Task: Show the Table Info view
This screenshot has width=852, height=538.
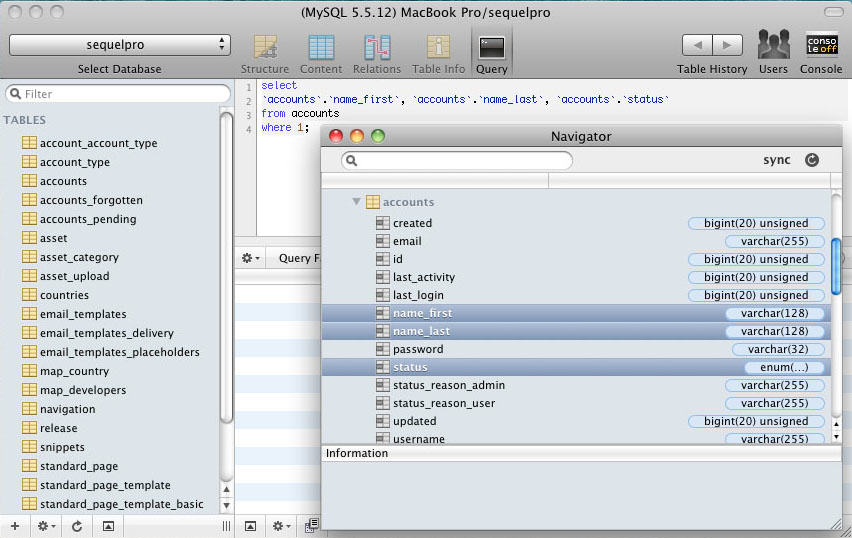Action: (438, 54)
